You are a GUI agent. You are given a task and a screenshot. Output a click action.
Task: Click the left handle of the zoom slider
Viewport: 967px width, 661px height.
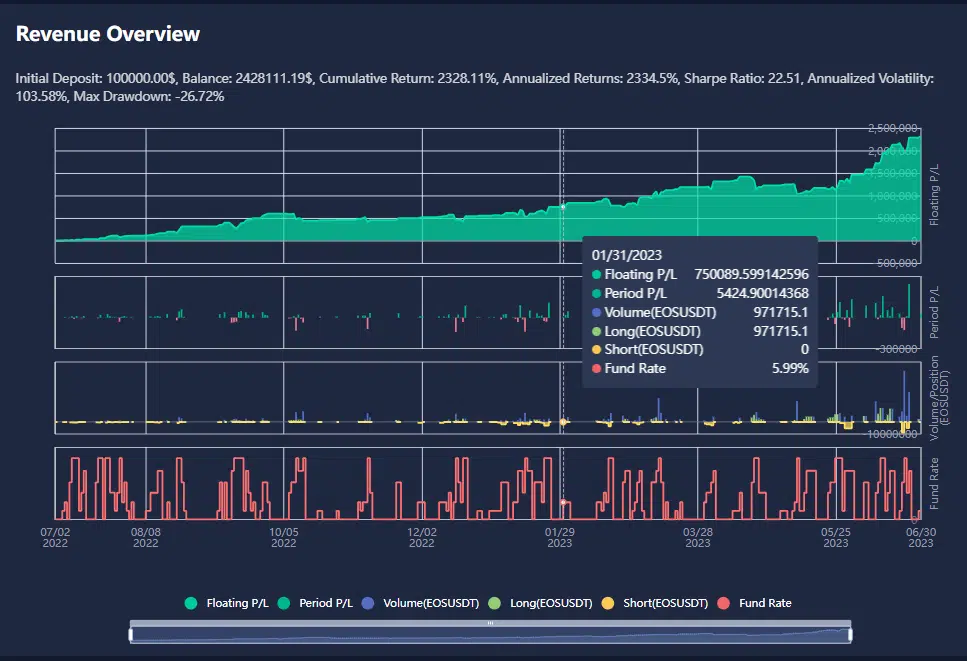pos(130,633)
